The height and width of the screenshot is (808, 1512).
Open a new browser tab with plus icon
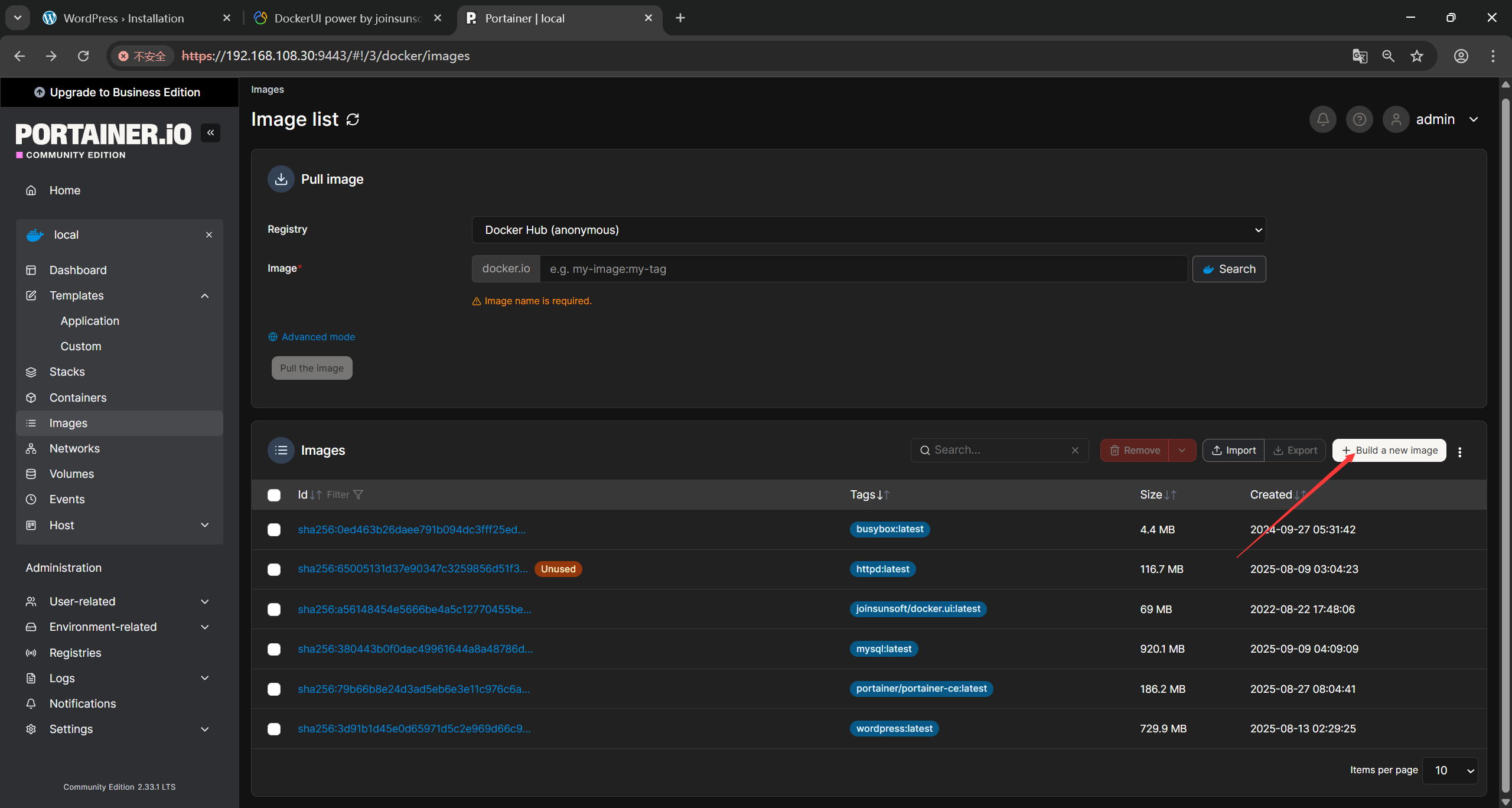coord(680,18)
